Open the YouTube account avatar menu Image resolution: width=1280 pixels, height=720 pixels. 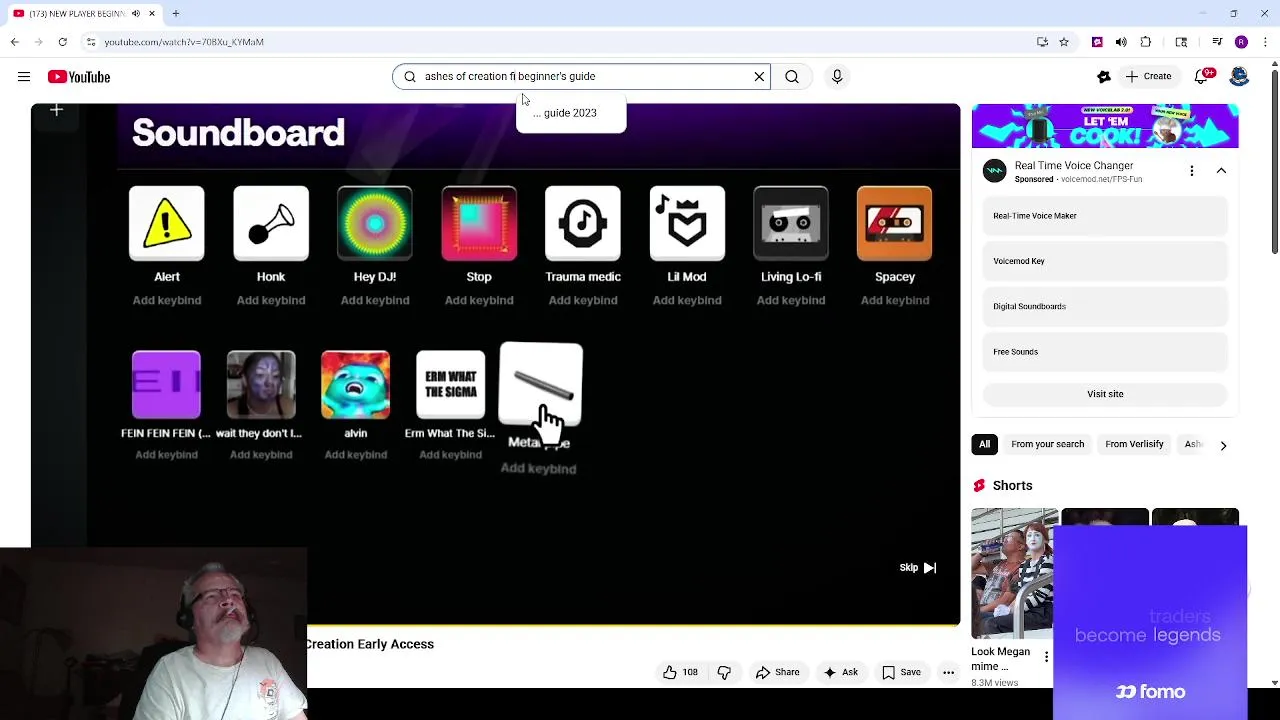pyautogui.click(x=1240, y=76)
